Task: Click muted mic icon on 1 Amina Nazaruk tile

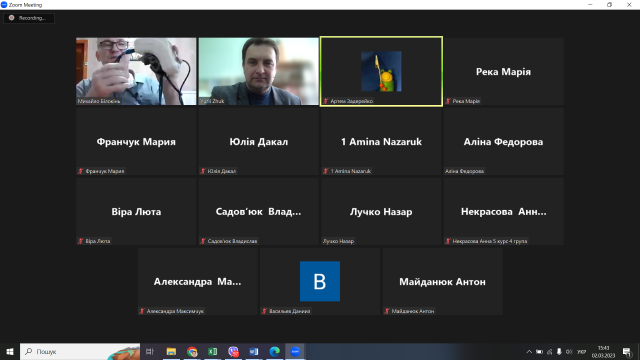Action: 326,171
